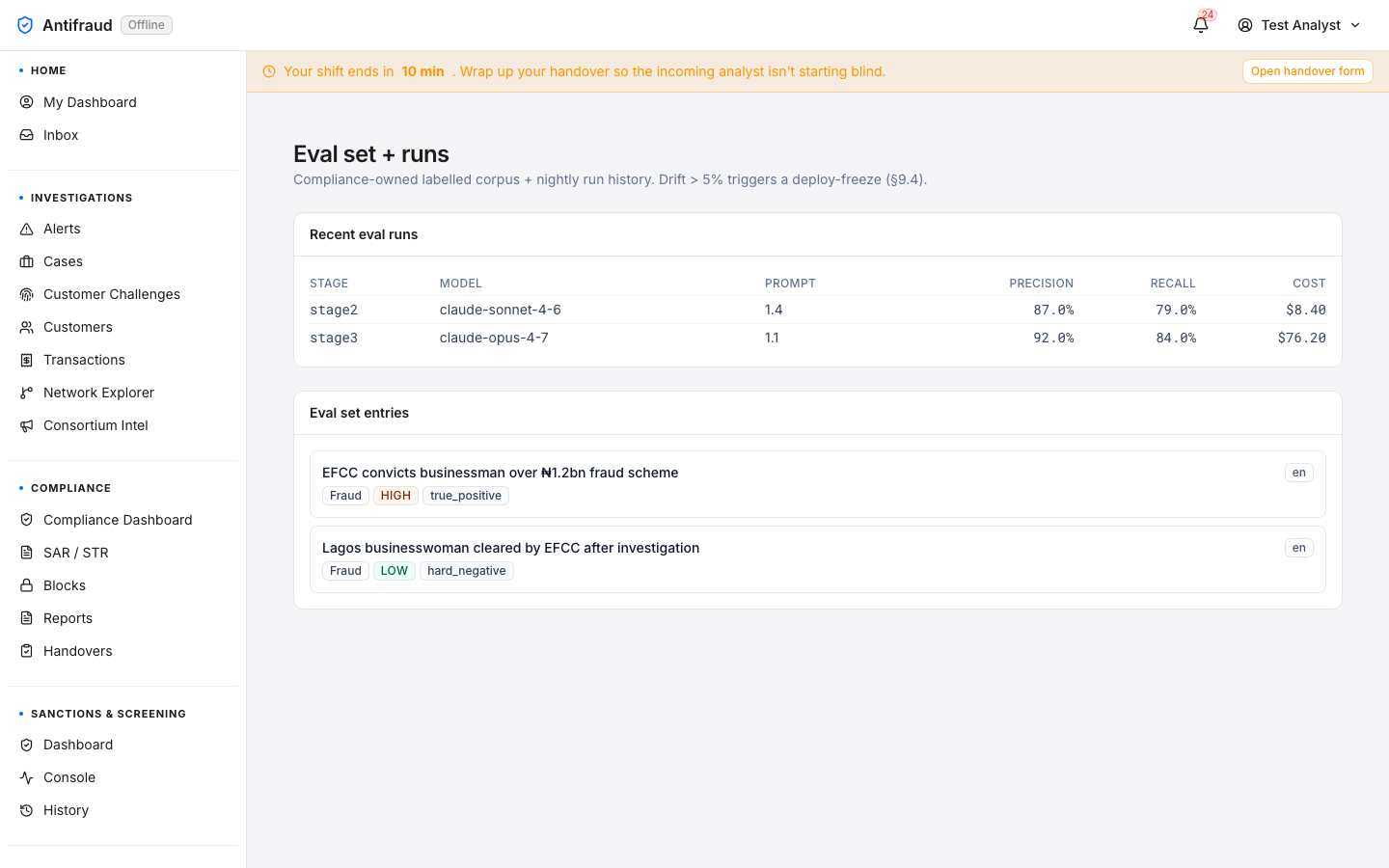This screenshot has height=868, width=1389.
Task: Click the SAR / STR document icon
Action: [x=27, y=553]
